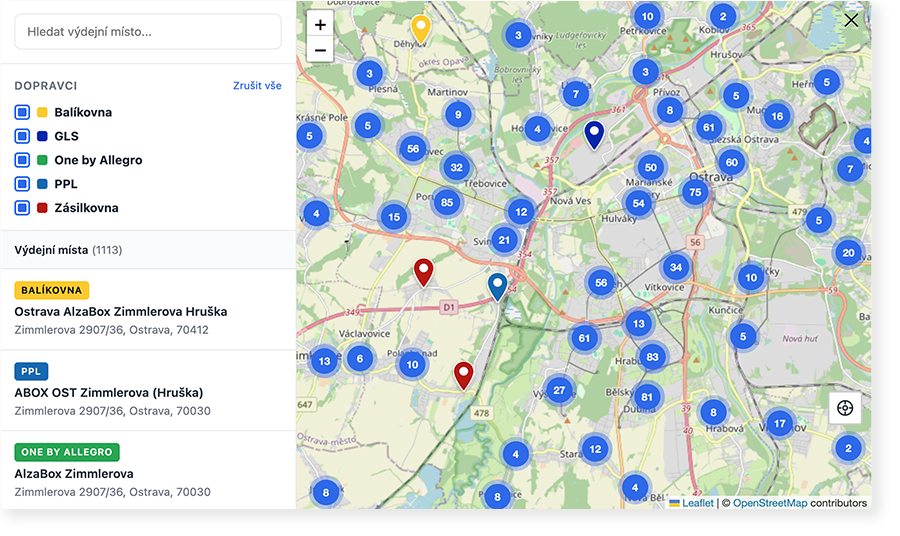
Task: Zoom in the map with plus button
Action: tap(320, 25)
